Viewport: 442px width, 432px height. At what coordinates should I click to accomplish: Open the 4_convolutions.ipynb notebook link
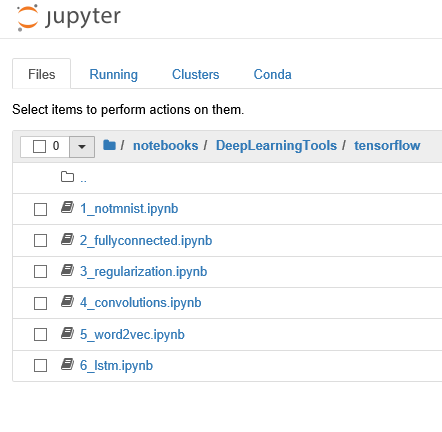pyautogui.click(x=141, y=303)
